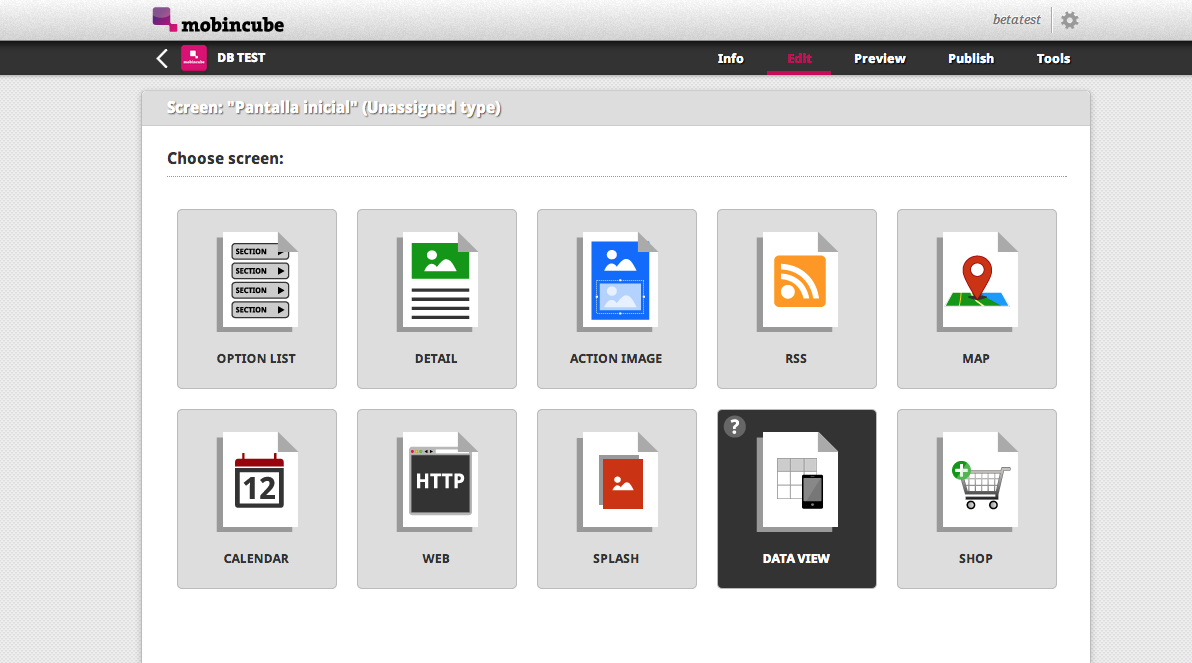1192x663 pixels.
Task: Click the SPLASH label
Action: tap(616, 559)
